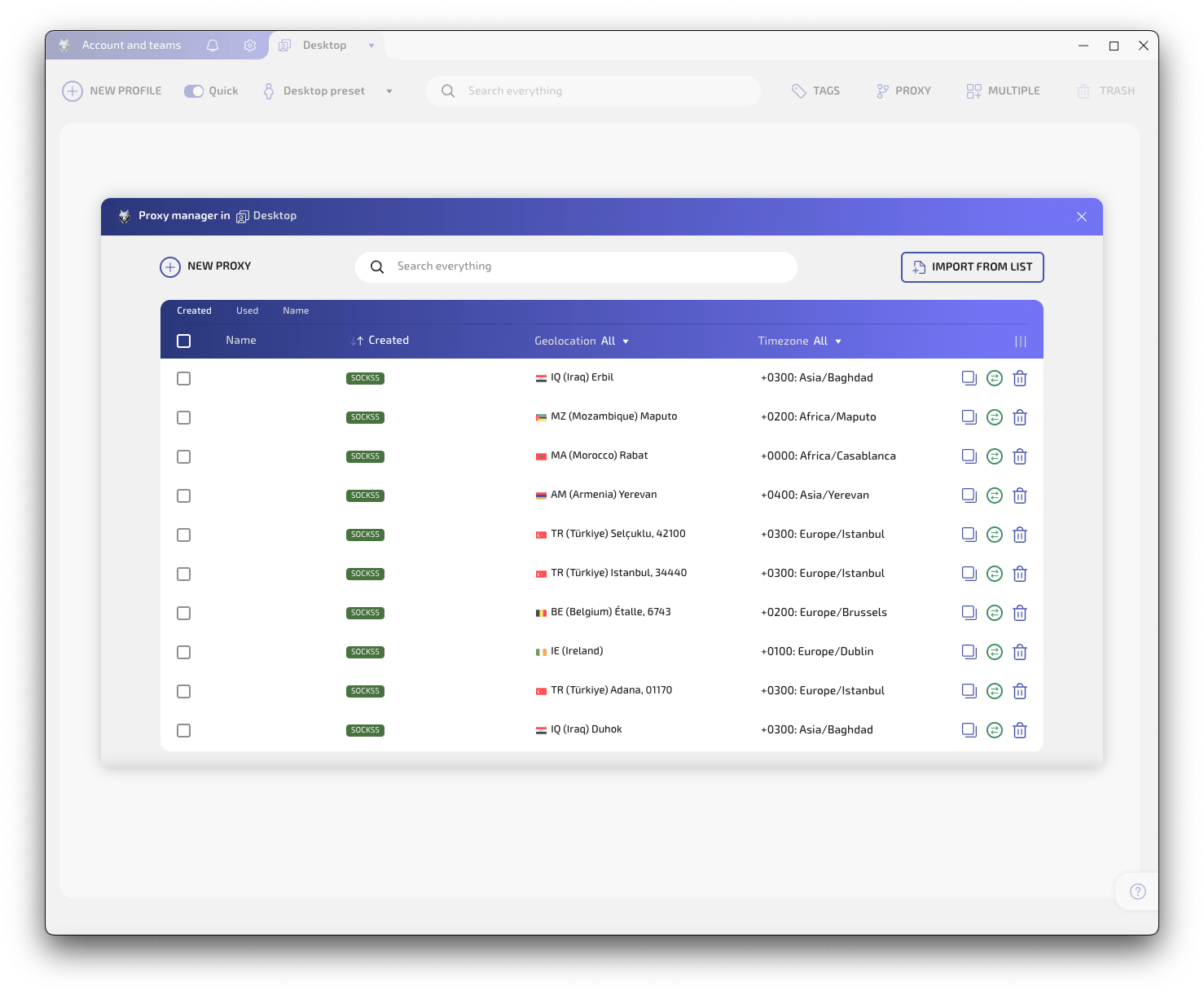Click NEW PROXY button
Screen dimensions: 1204x995
(205, 266)
